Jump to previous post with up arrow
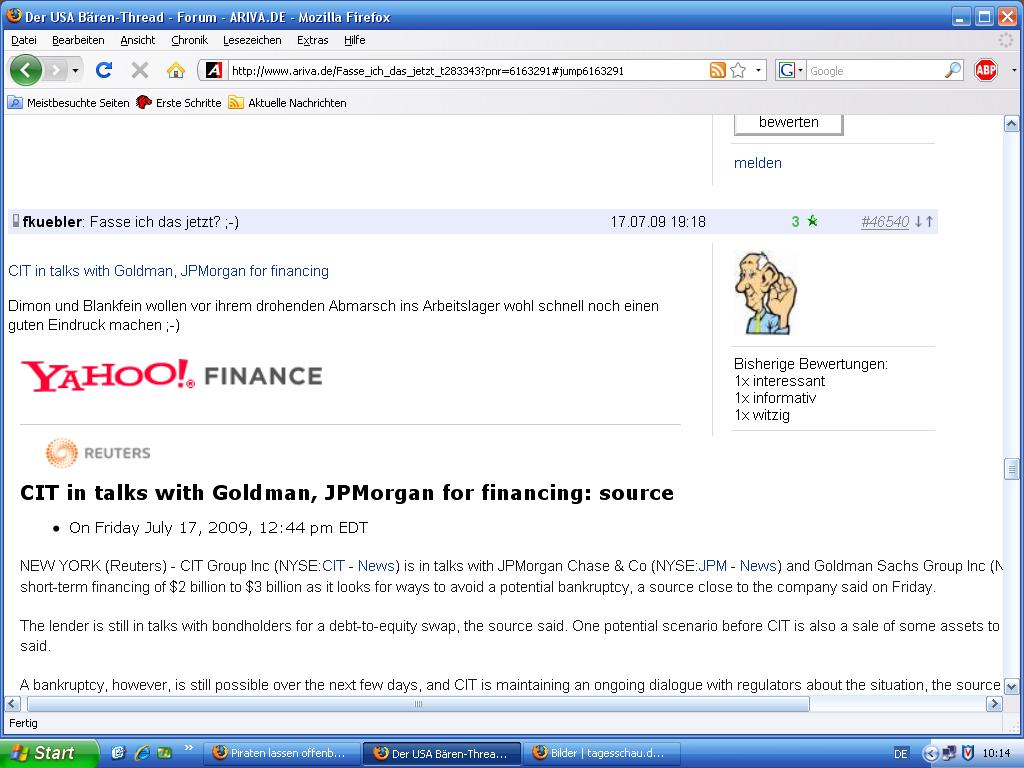This screenshot has height=768, width=1024. 929,222
